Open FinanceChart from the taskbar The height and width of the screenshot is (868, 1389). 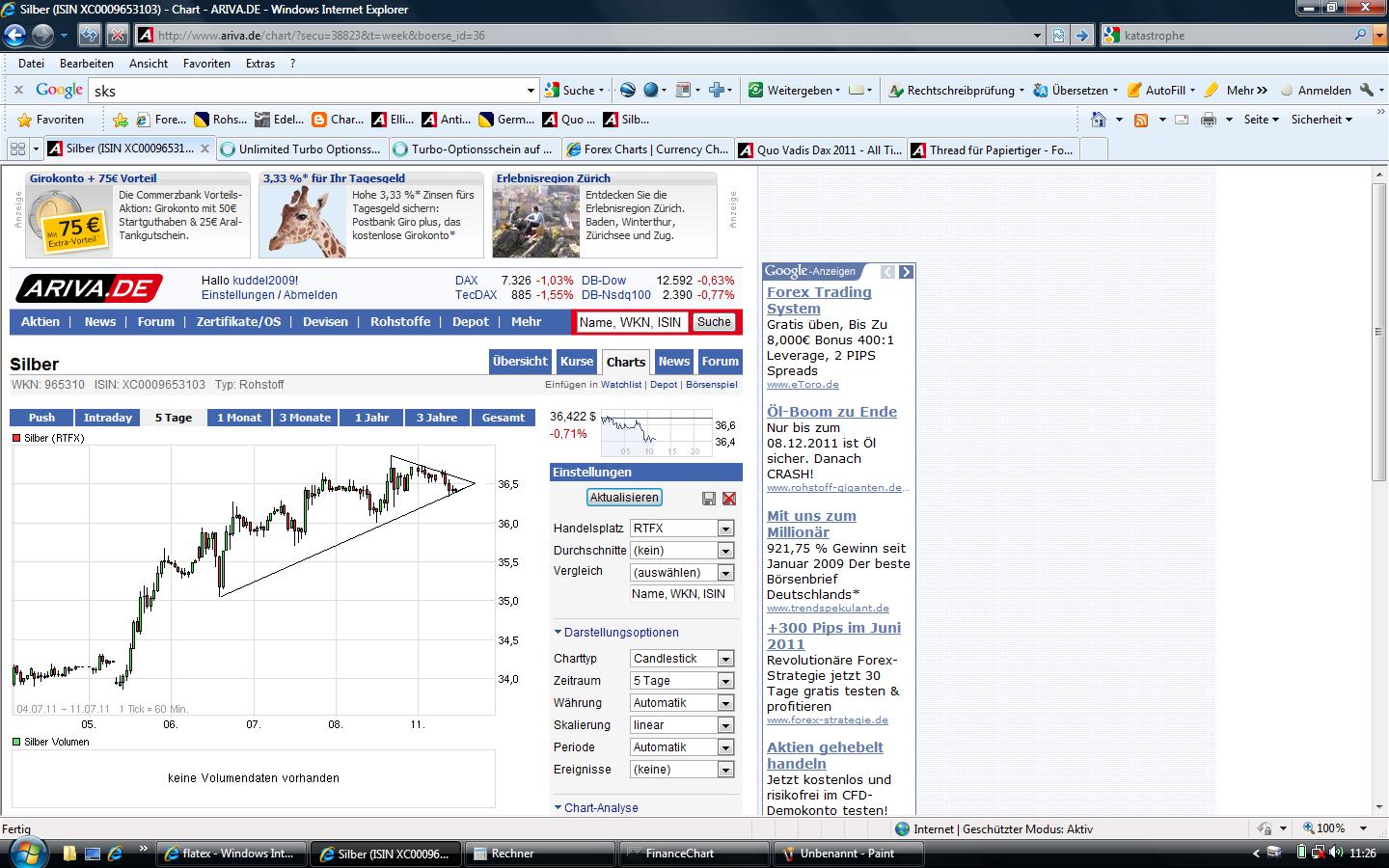[694, 854]
